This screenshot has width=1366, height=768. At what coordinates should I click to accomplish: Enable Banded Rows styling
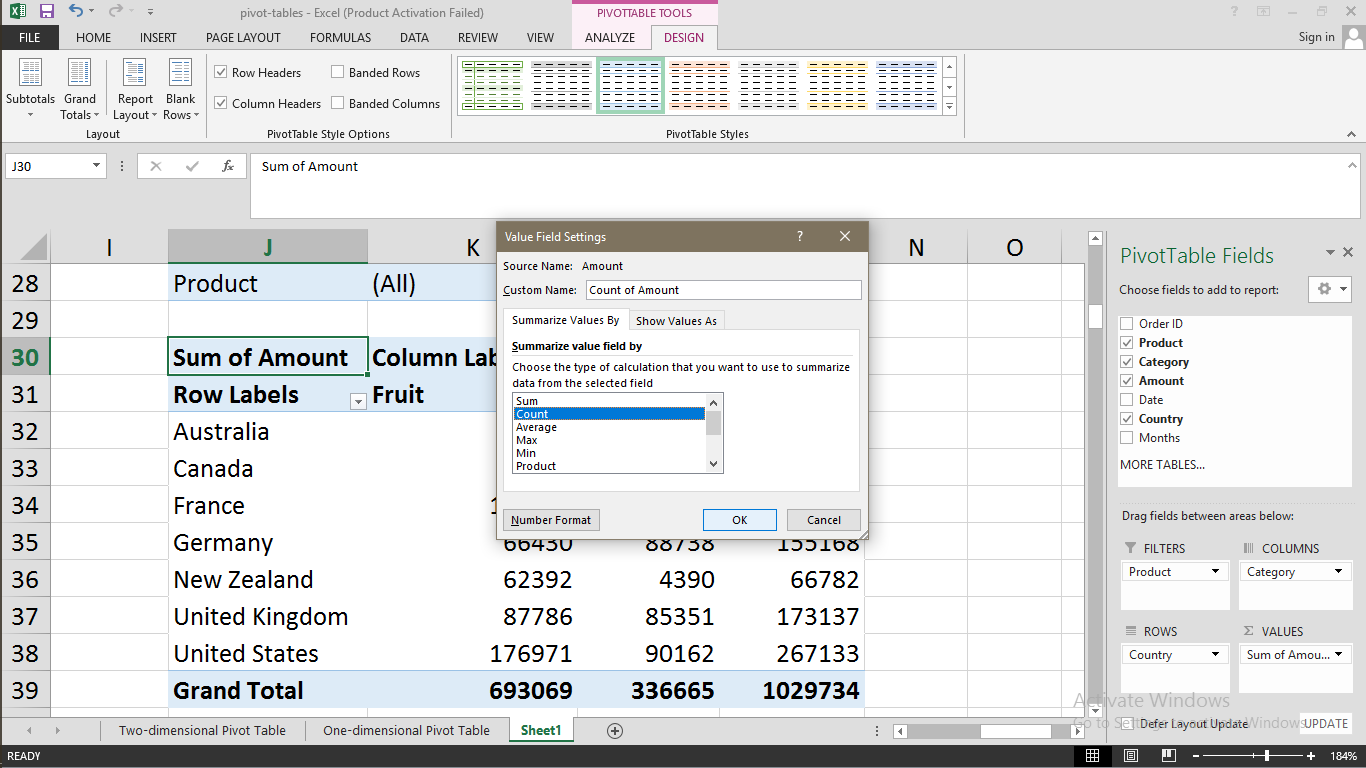[x=336, y=71]
